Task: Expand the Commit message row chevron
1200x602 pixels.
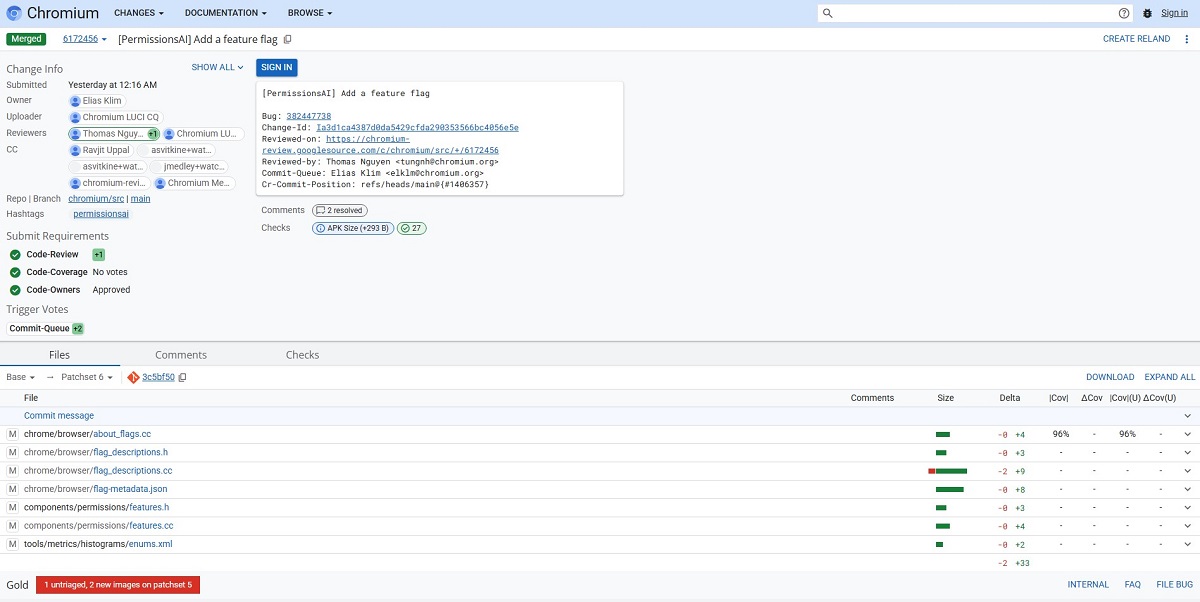Action: coord(1188,416)
